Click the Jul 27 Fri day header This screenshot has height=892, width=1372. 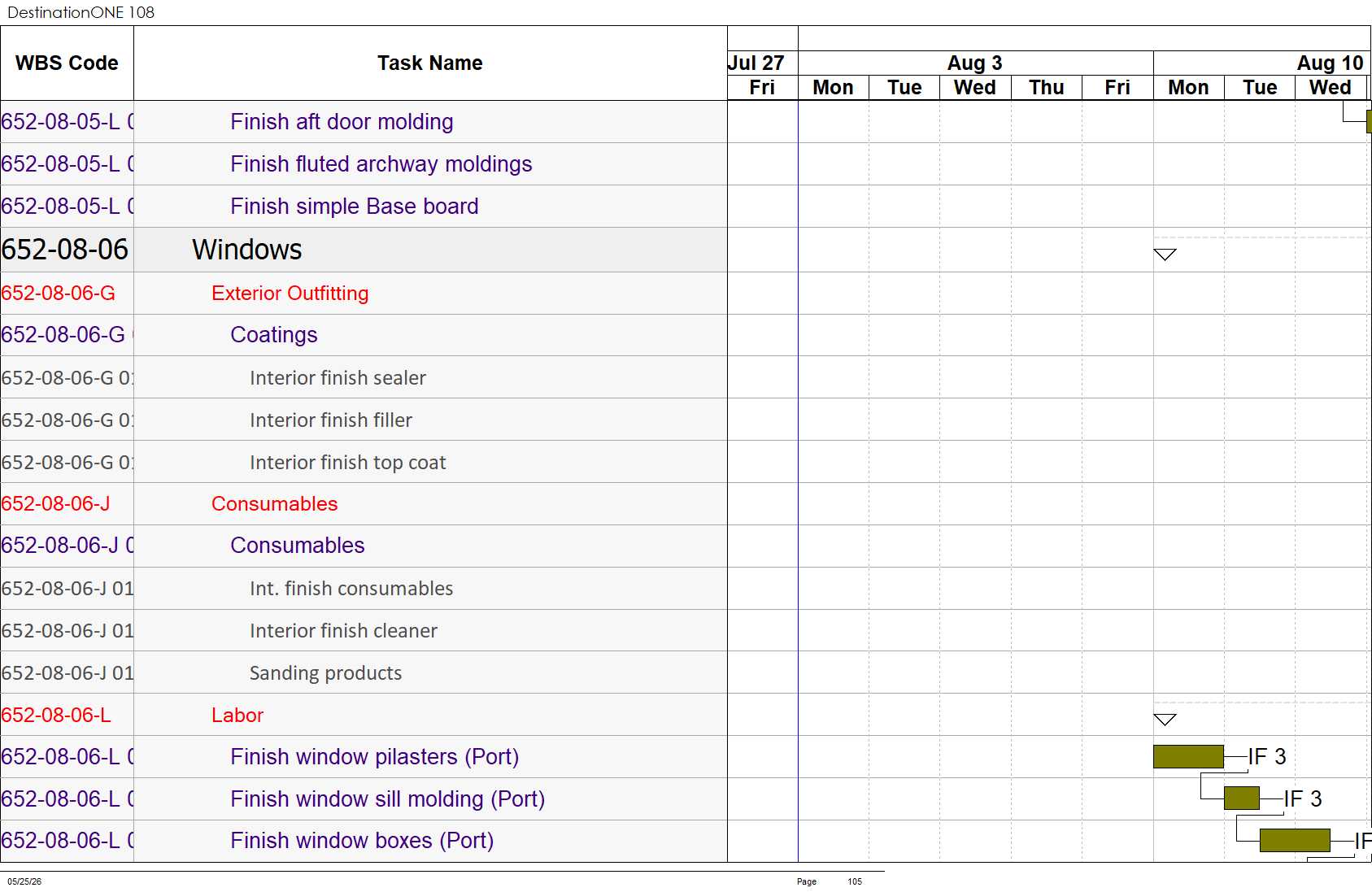point(762,88)
